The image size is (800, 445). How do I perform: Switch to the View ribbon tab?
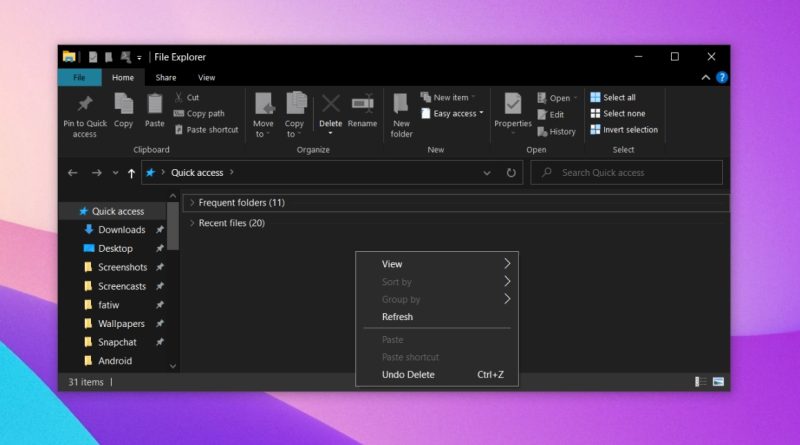207,78
